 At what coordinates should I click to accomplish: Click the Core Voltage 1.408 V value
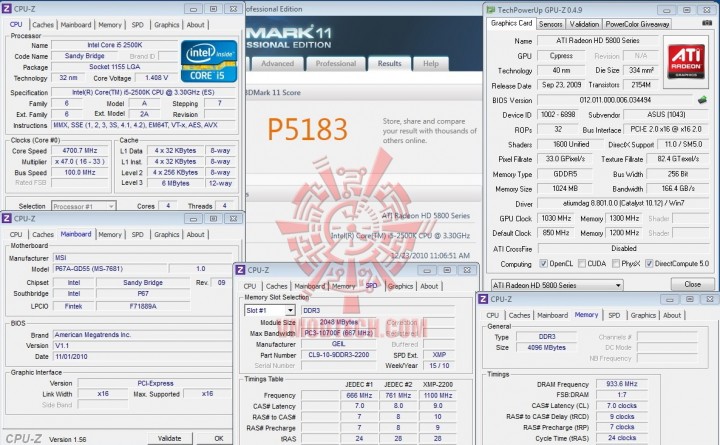pos(157,78)
